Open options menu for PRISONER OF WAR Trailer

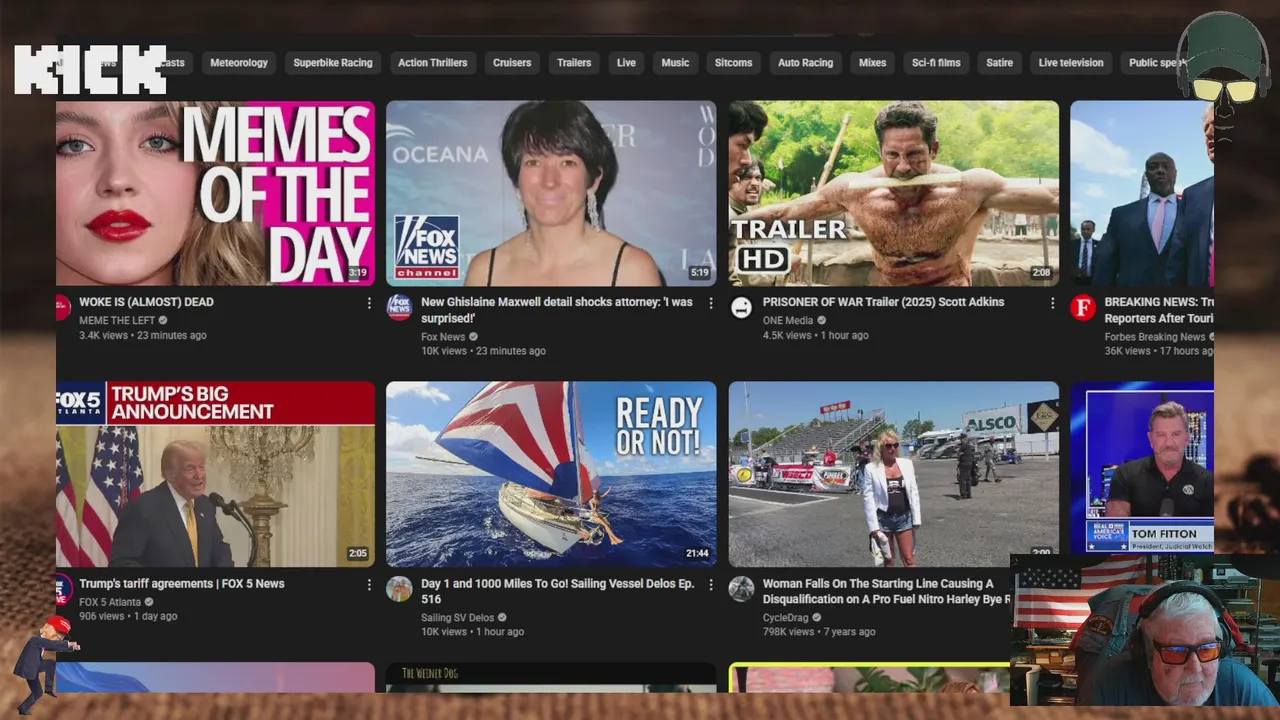(1052, 303)
